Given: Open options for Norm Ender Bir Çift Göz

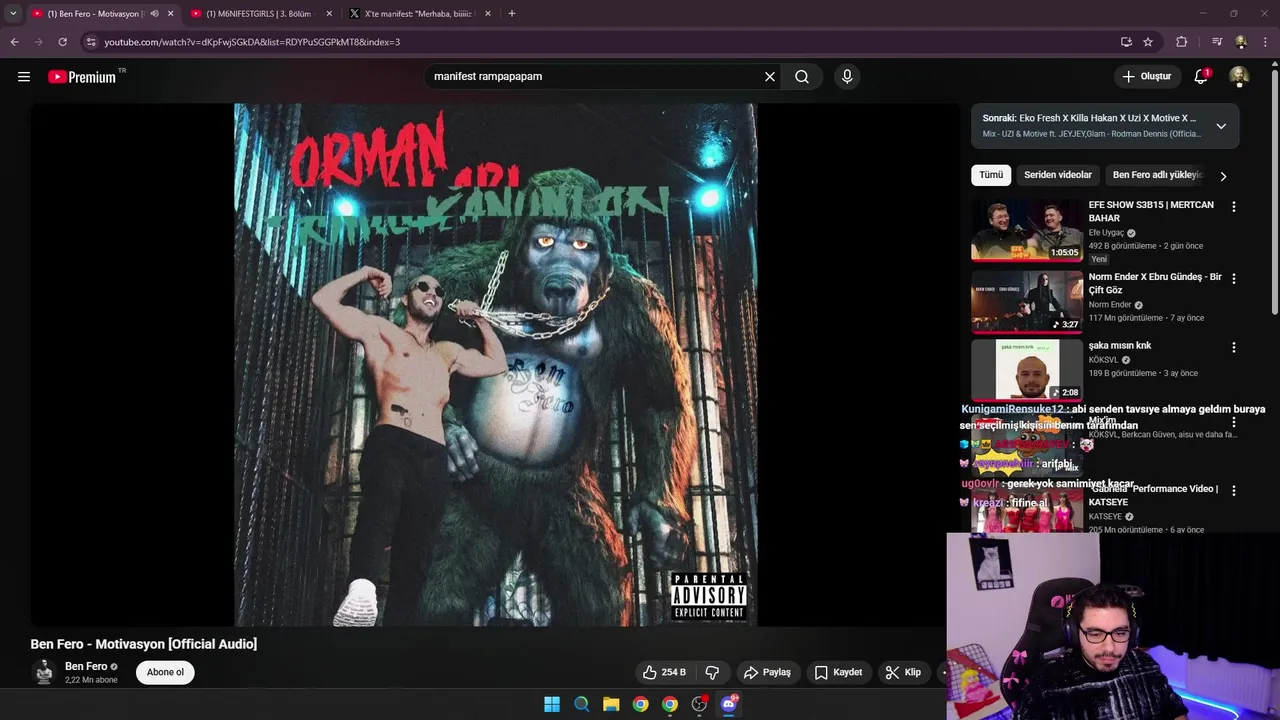Looking at the screenshot, I should coord(1233,278).
